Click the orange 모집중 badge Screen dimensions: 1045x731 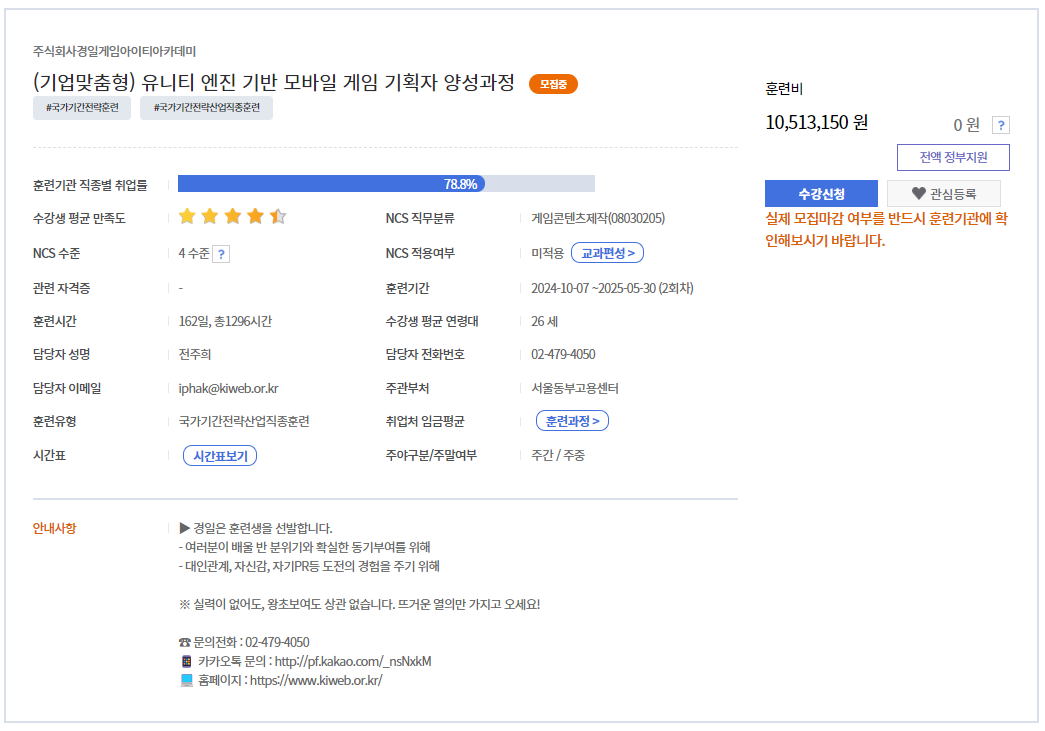click(x=552, y=84)
